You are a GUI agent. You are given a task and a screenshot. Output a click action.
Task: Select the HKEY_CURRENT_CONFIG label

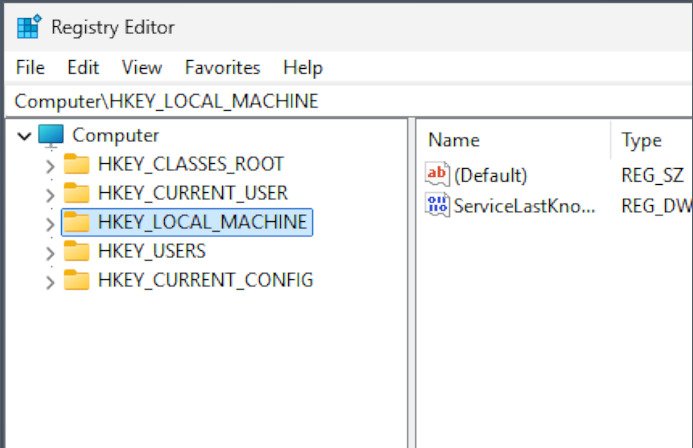[x=206, y=280]
